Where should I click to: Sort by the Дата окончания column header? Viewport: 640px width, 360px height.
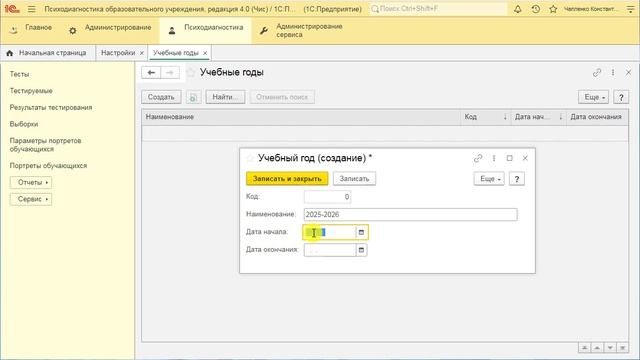click(x=597, y=117)
